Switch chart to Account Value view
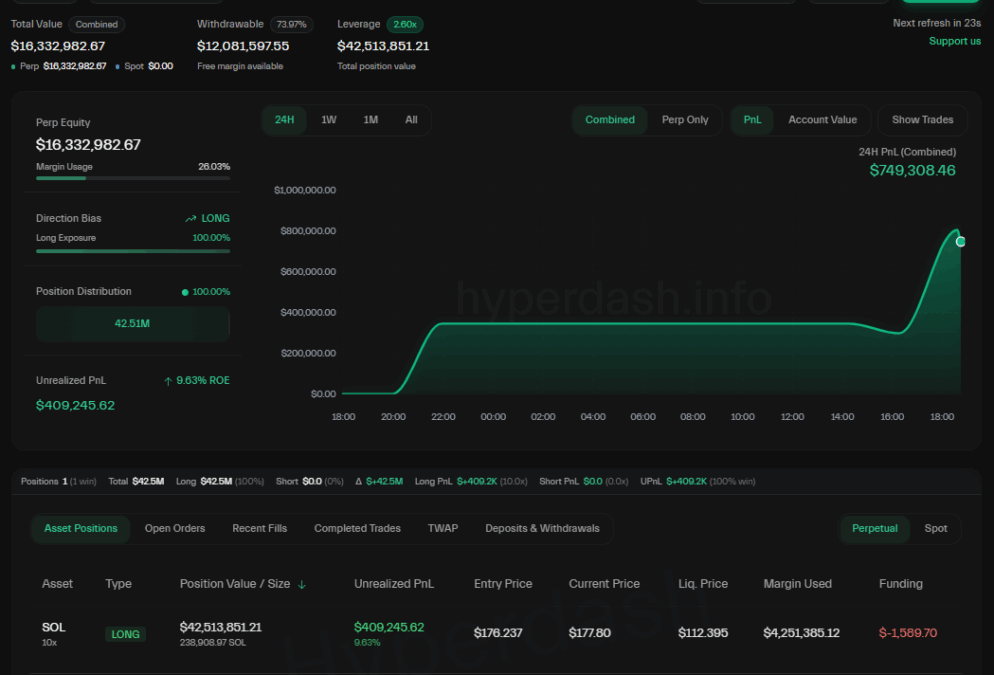994x675 pixels. click(822, 120)
